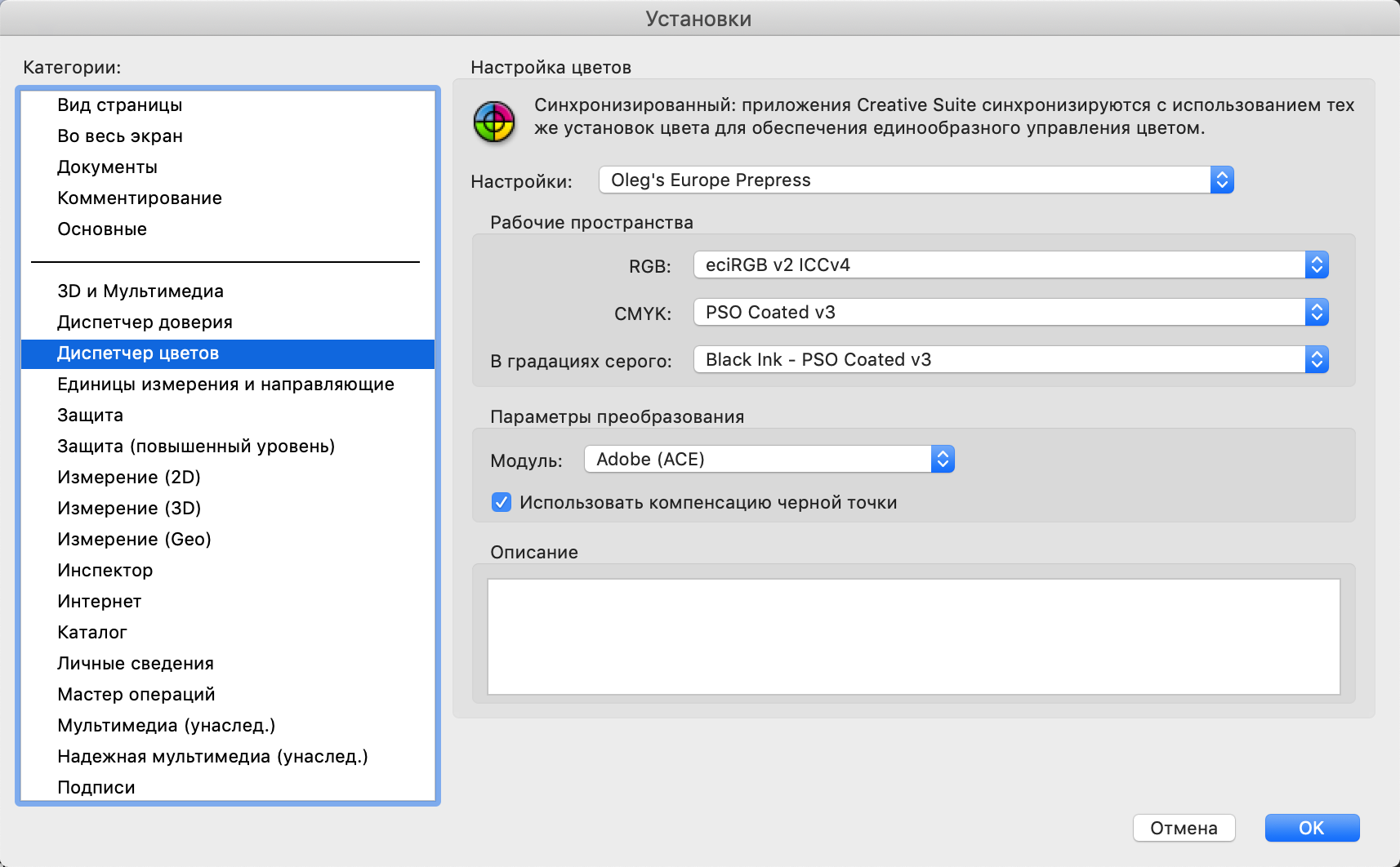Screen dimensions: 1400x867
Task: Click inside the Описание text box
Action: pyautogui.click(x=913, y=637)
